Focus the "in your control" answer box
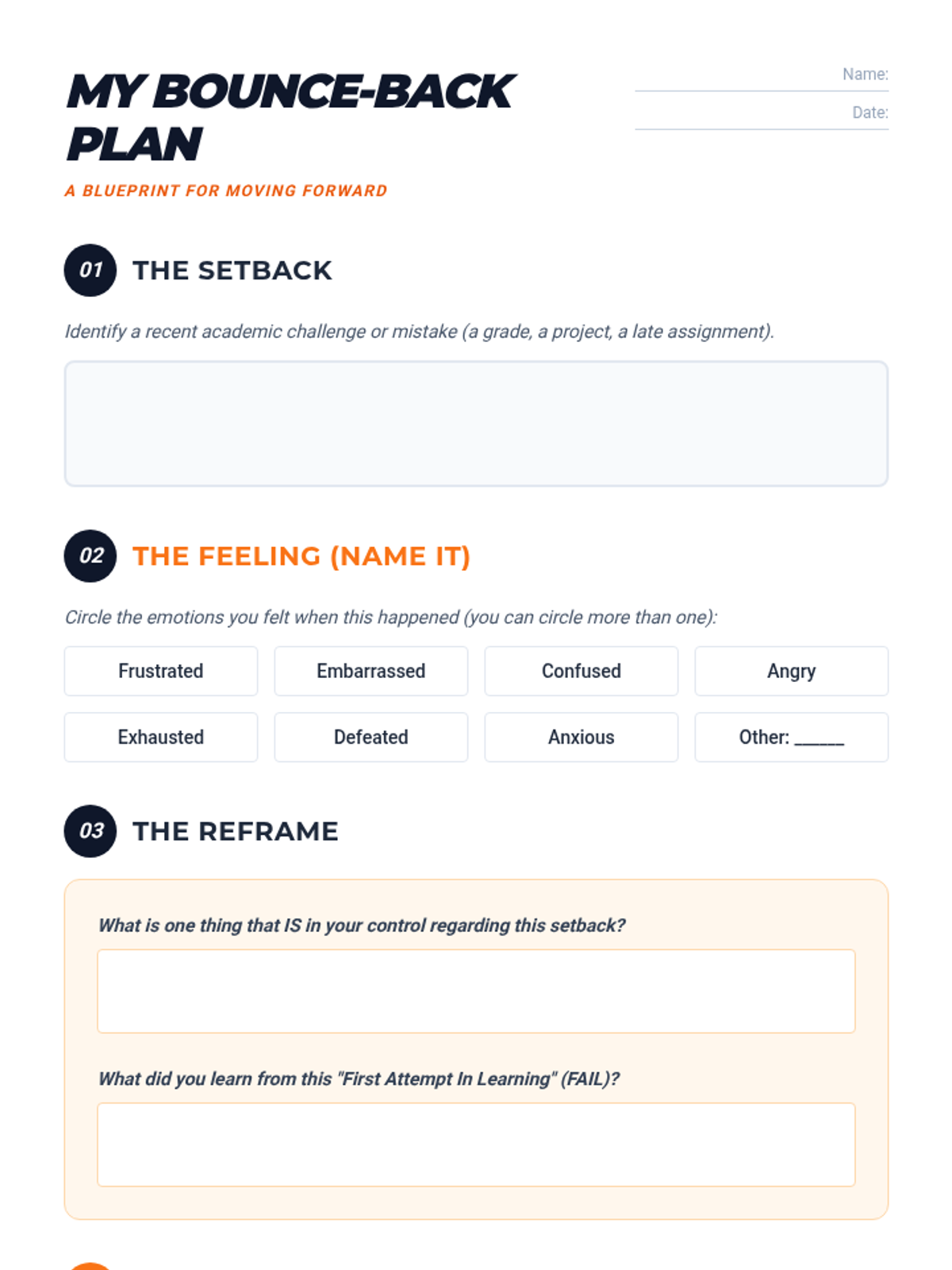 [476, 991]
